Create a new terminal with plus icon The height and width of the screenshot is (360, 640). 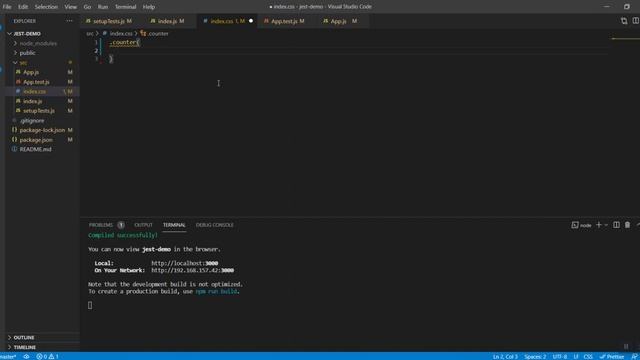[x=598, y=225]
